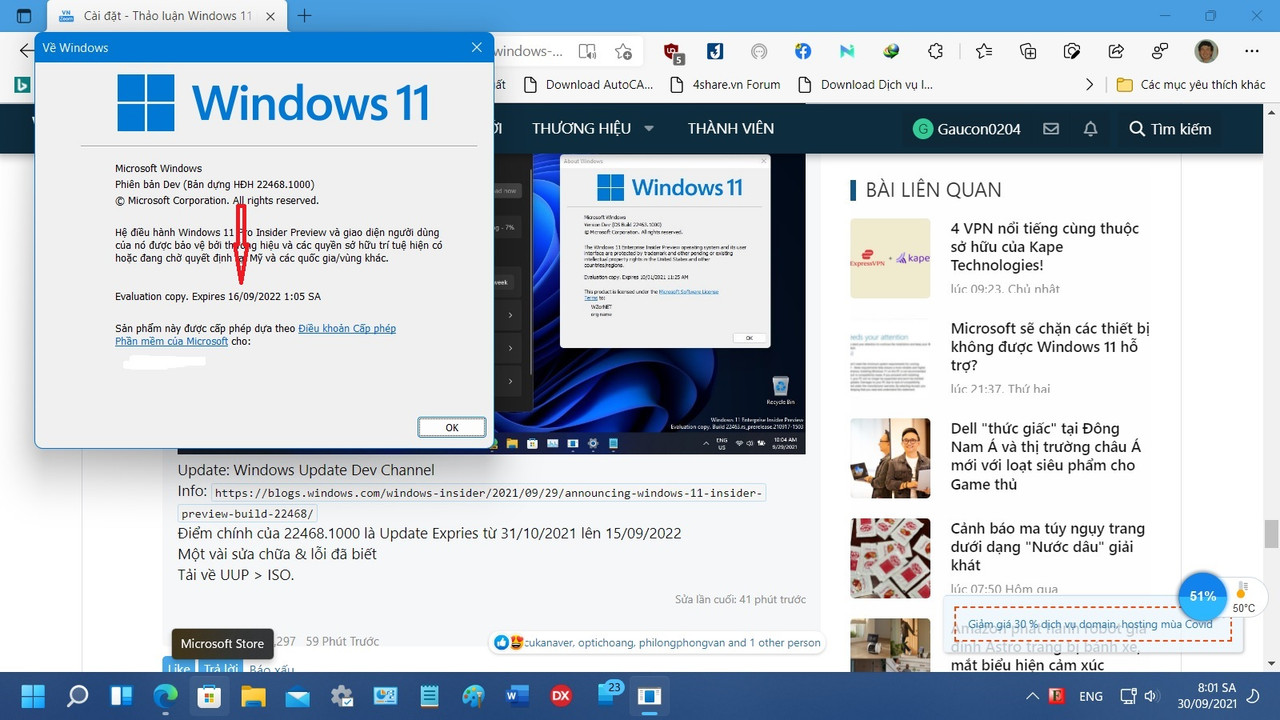Open Word from the taskbar
The image size is (1280, 720).
[x=517, y=696]
